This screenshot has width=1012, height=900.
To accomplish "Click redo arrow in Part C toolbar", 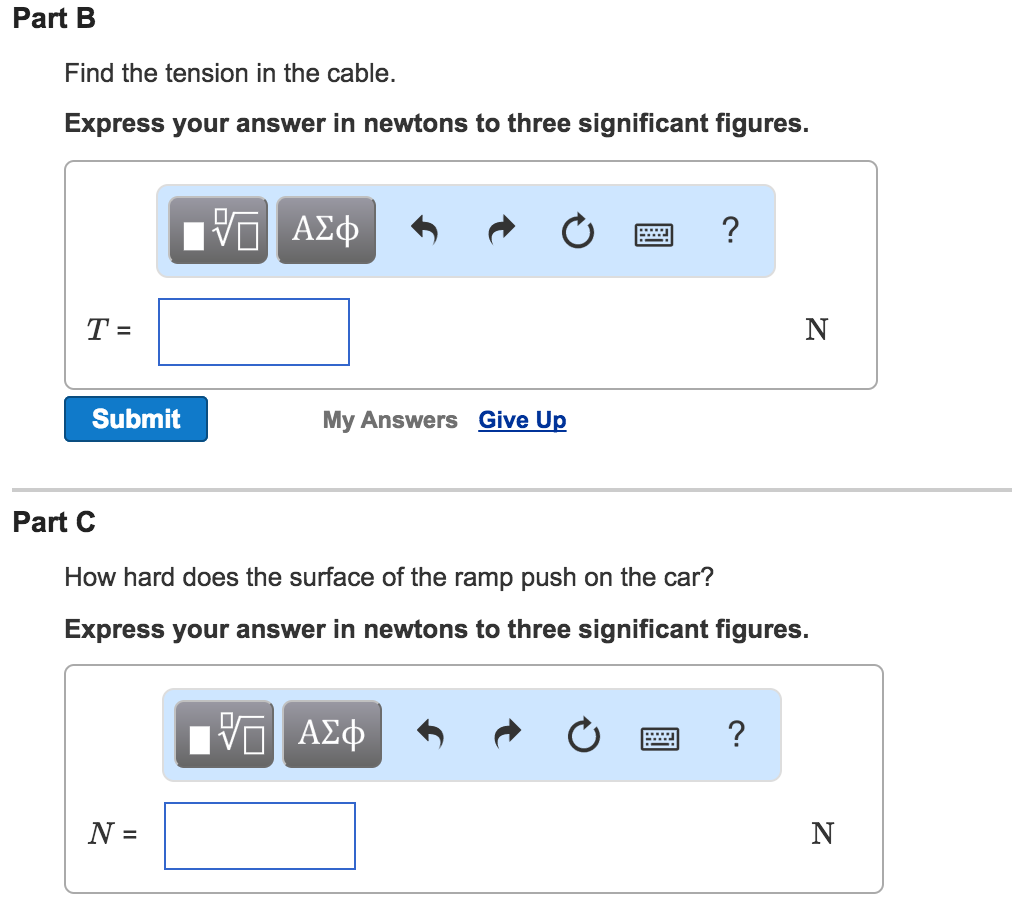I will (x=506, y=736).
